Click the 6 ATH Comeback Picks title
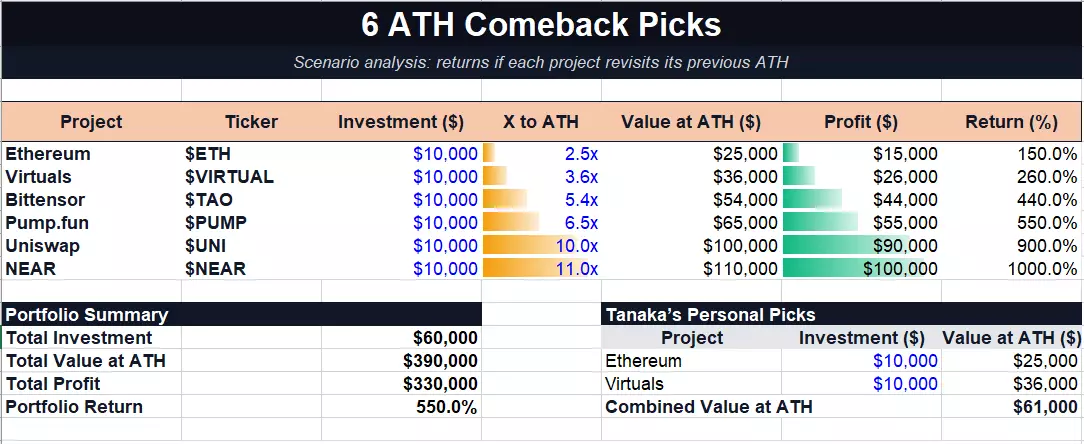 tap(541, 25)
